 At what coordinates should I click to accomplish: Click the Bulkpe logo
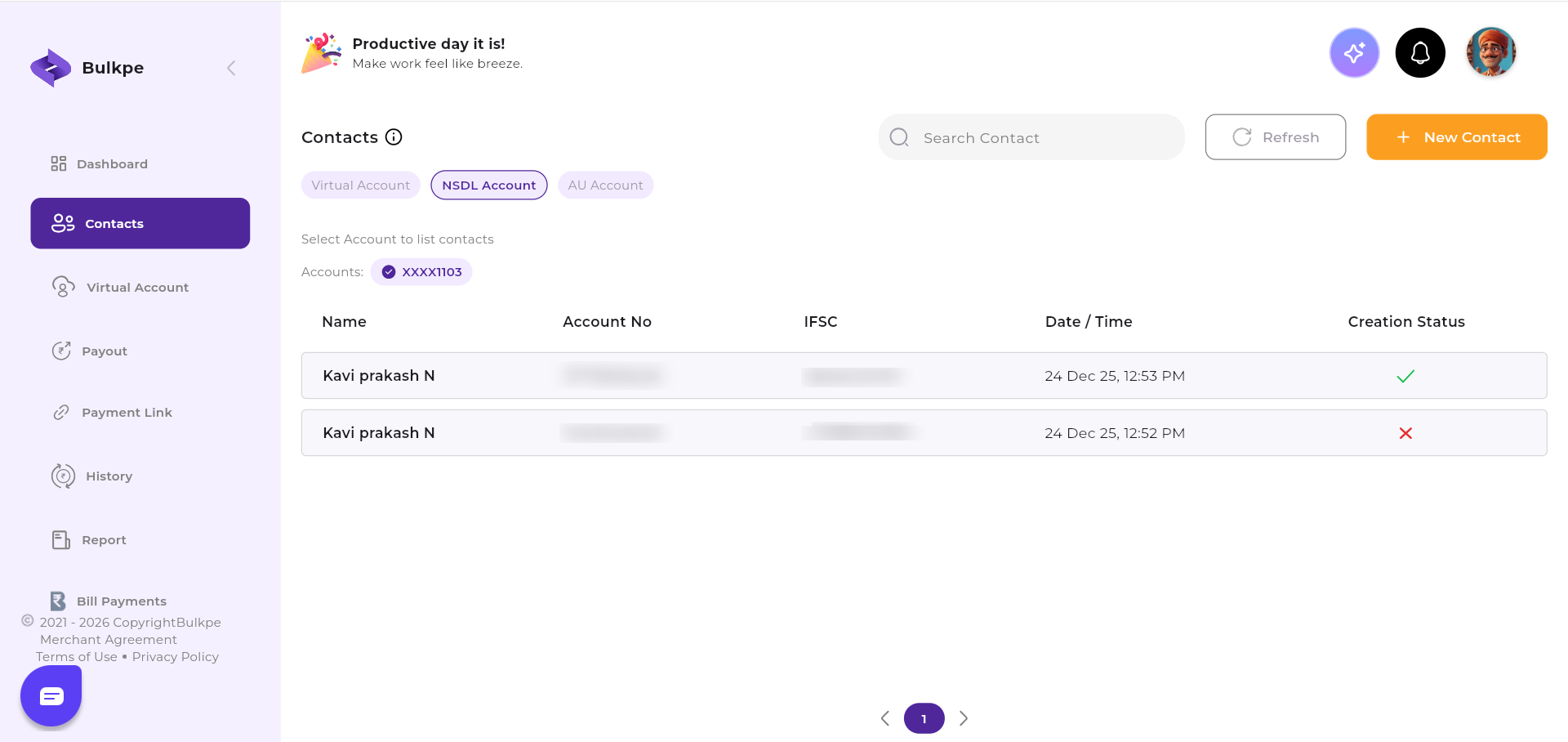coord(51,68)
